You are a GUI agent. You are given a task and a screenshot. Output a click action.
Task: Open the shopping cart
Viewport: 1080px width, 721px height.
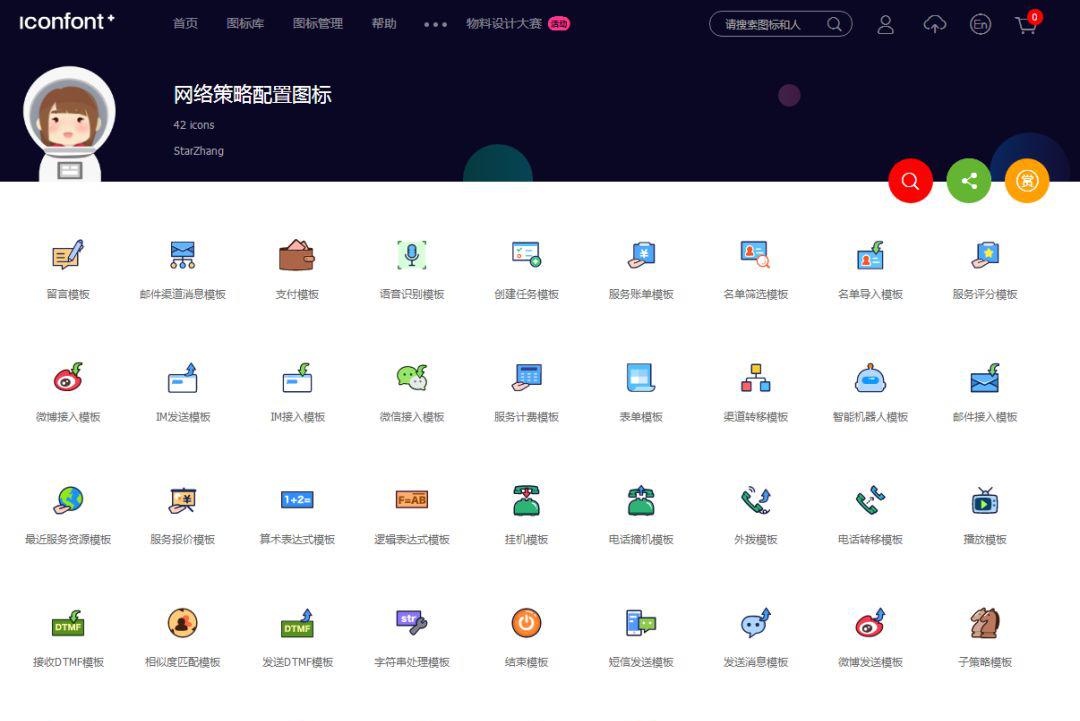(x=1026, y=25)
